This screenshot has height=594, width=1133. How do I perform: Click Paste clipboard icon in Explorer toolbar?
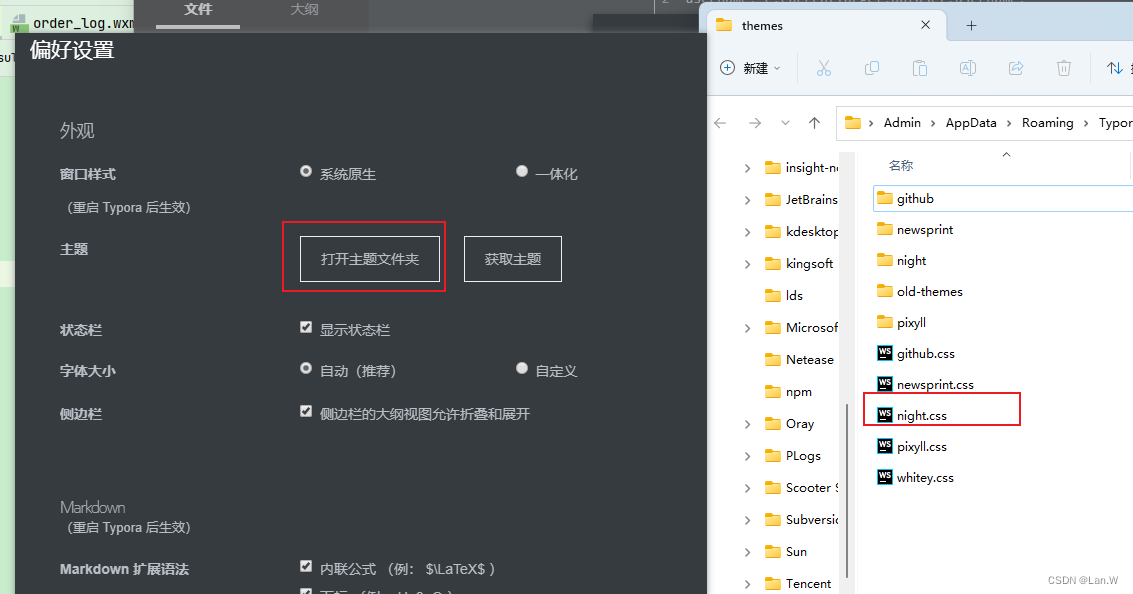point(920,68)
